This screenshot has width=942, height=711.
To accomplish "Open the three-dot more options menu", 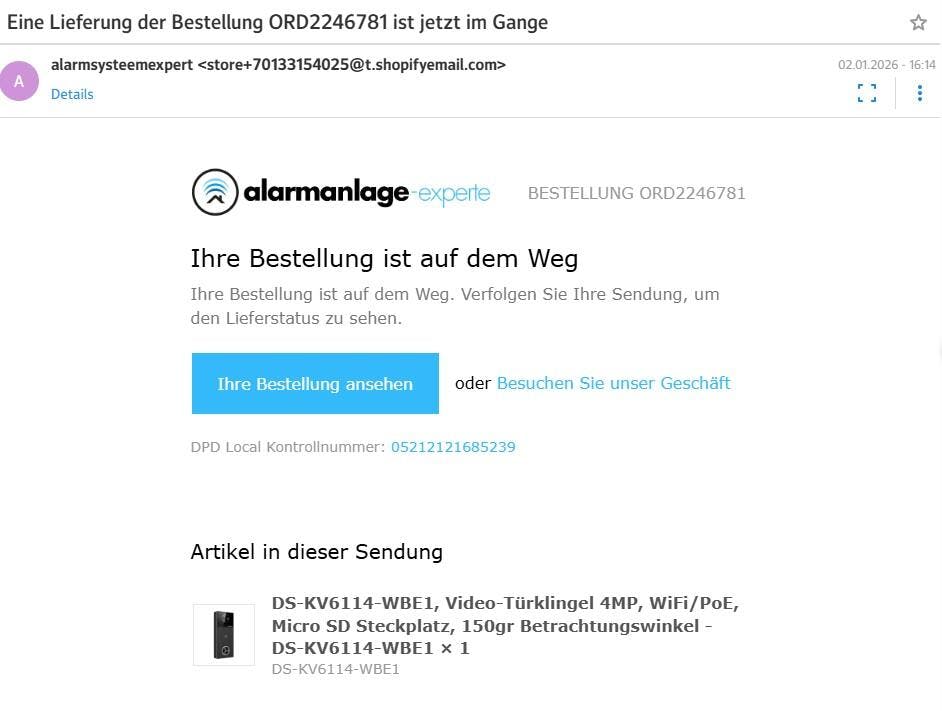I will point(920,93).
